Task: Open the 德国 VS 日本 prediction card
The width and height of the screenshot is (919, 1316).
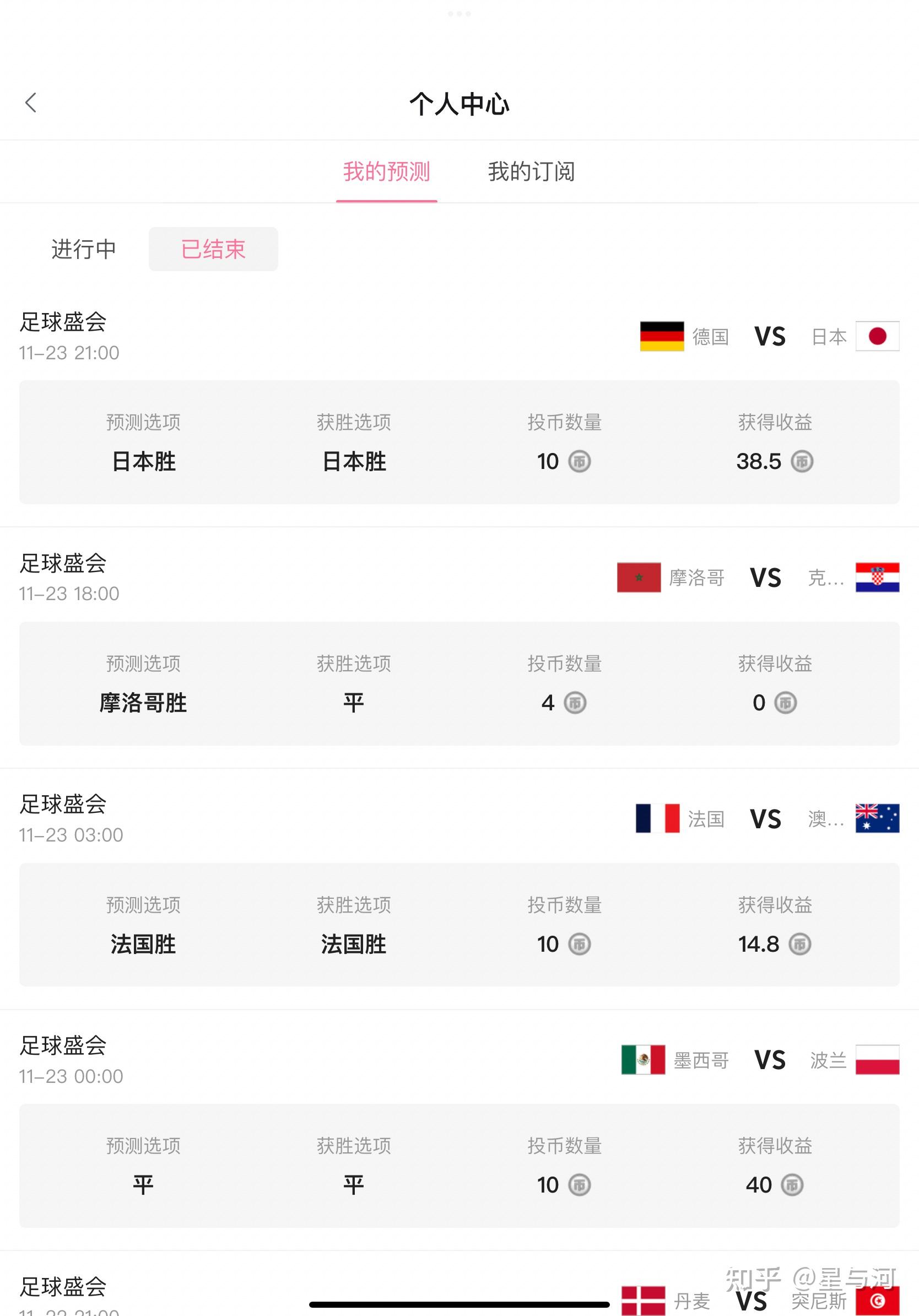Action: point(459,443)
